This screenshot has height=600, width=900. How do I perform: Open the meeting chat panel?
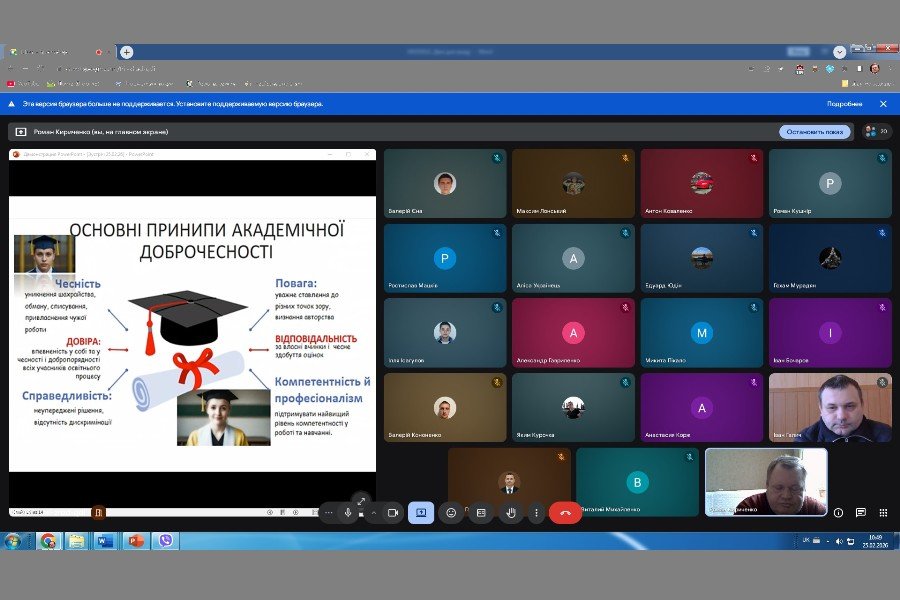coord(860,513)
